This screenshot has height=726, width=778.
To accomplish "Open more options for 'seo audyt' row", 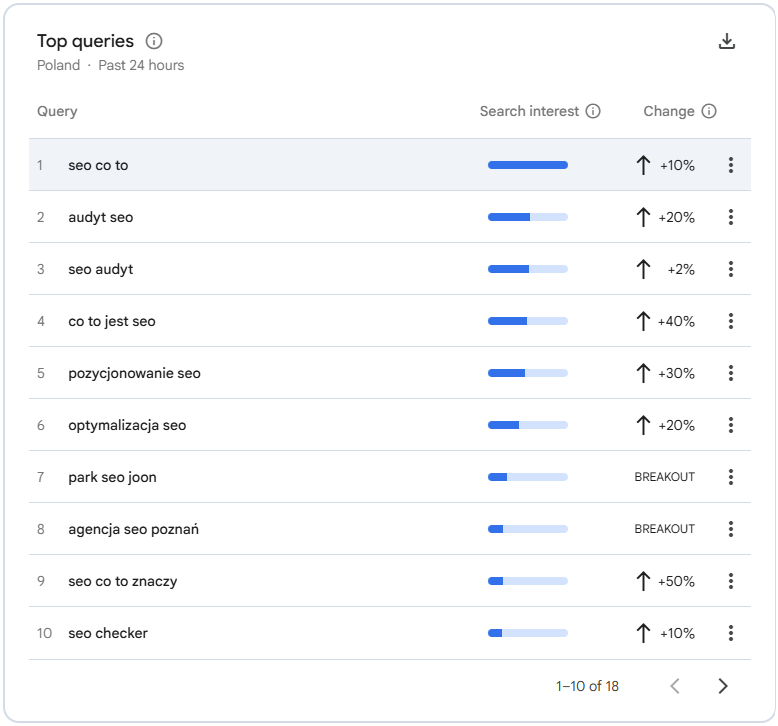I will click(x=731, y=269).
